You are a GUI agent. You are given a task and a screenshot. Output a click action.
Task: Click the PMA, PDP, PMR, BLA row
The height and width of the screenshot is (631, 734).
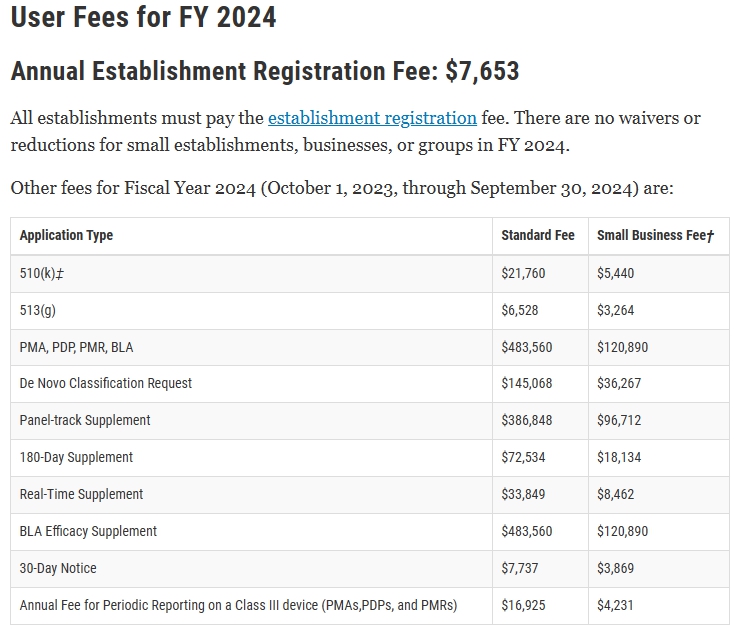pyautogui.click(x=370, y=347)
